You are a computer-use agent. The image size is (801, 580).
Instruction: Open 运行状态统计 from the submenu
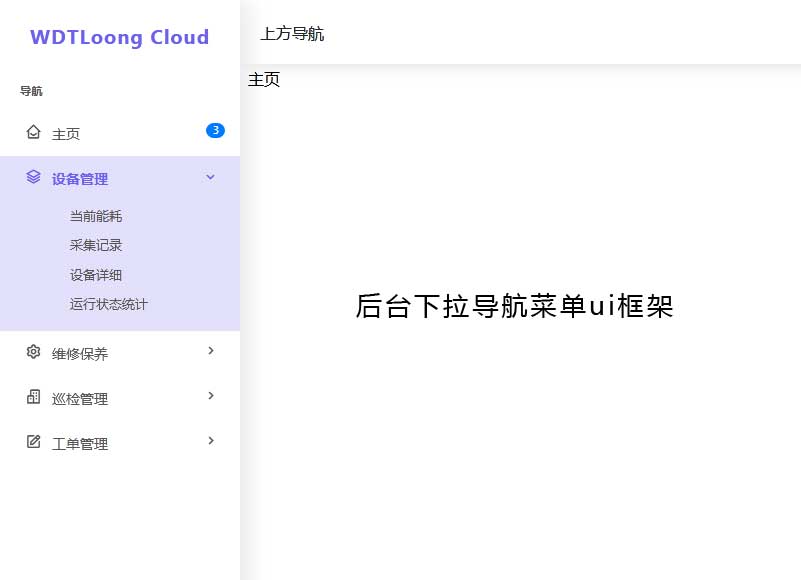tap(109, 304)
